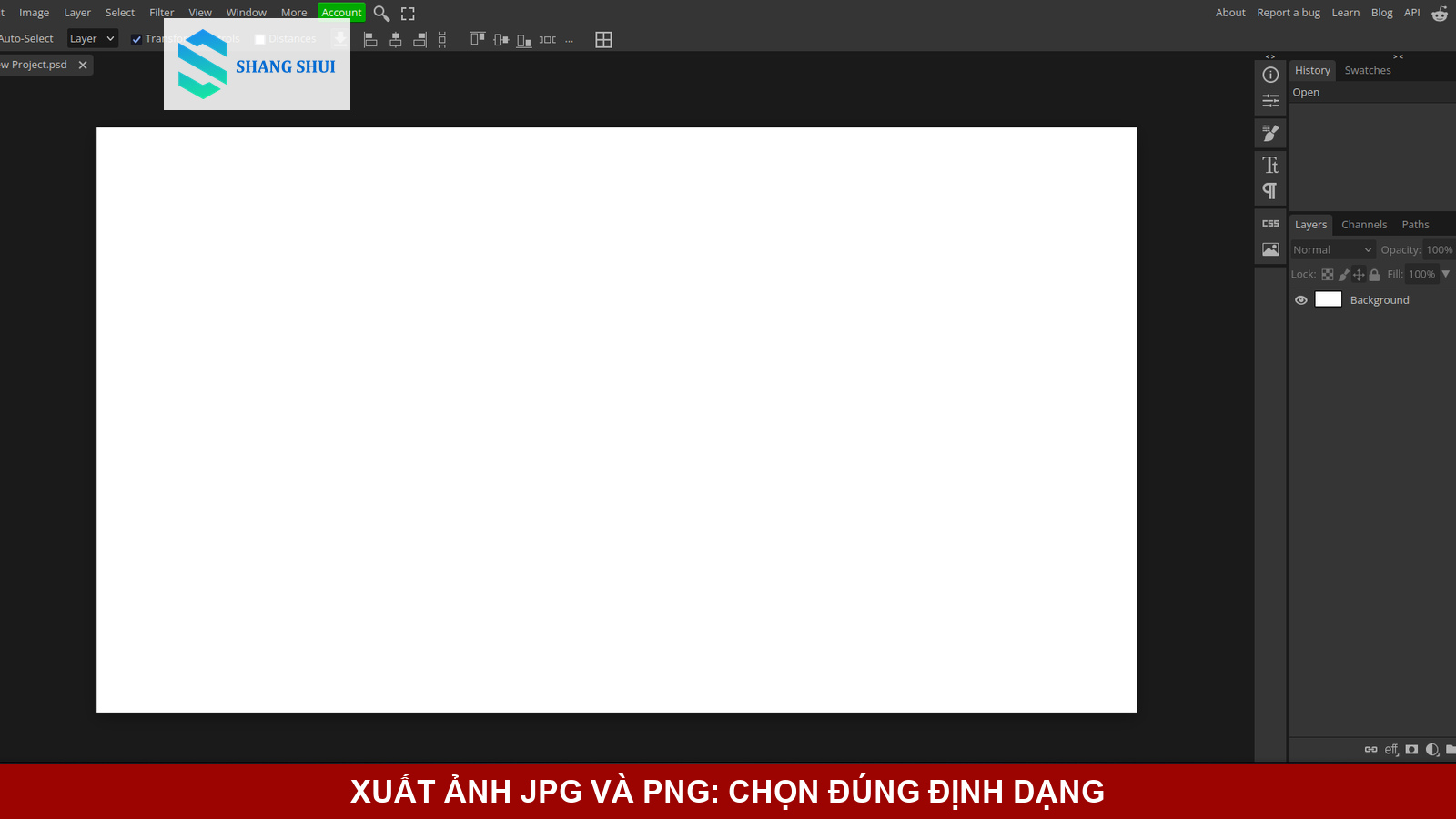The width and height of the screenshot is (1456, 819).
Task: Click the grid layout icon
Action: pos(603,40)
